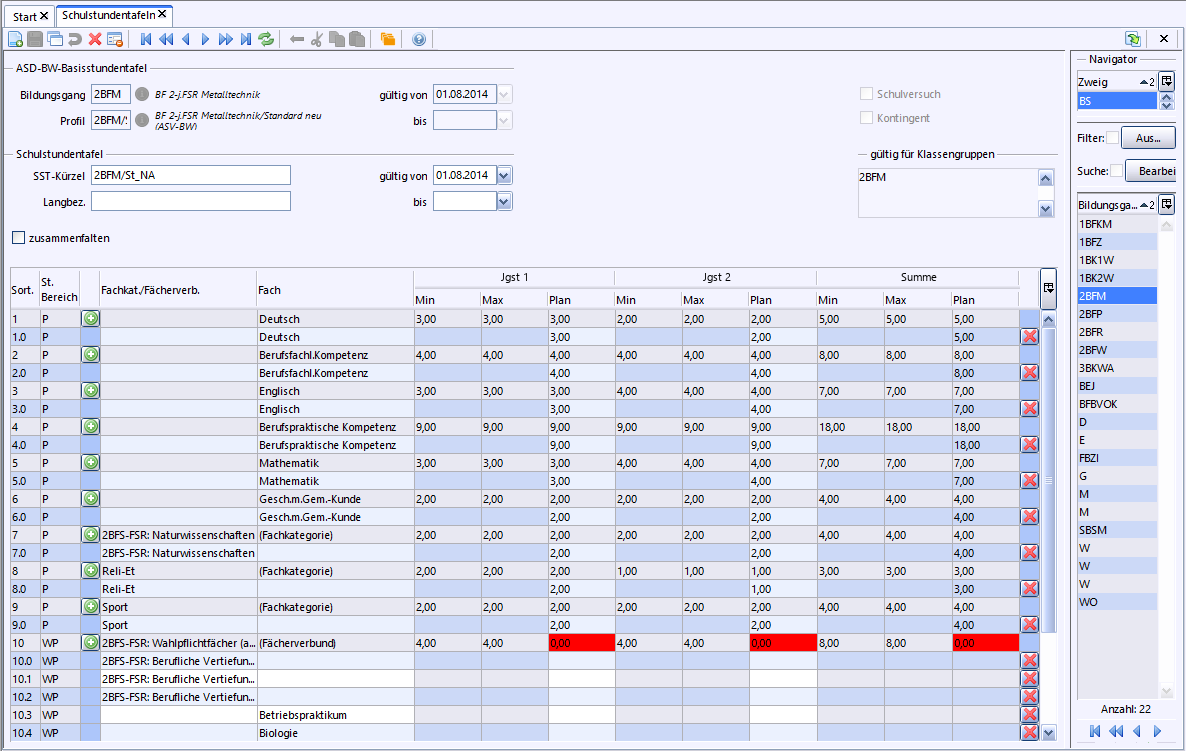Enable the zusammenfalten checkbox
The image size is (1186, 751).
[19, 238]
